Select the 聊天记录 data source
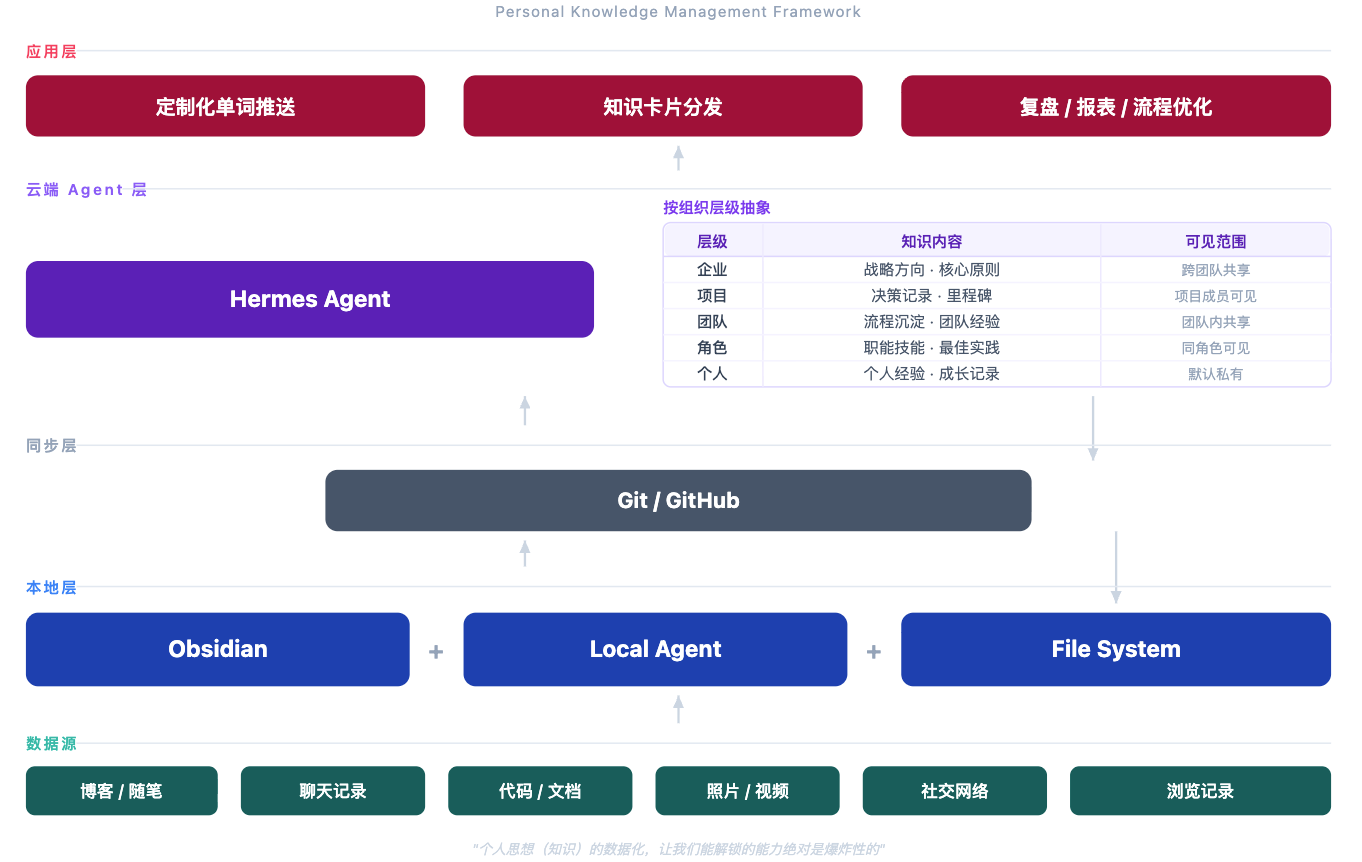The height and width of the screenshot is (862, 1362). (x=332, y=791)
